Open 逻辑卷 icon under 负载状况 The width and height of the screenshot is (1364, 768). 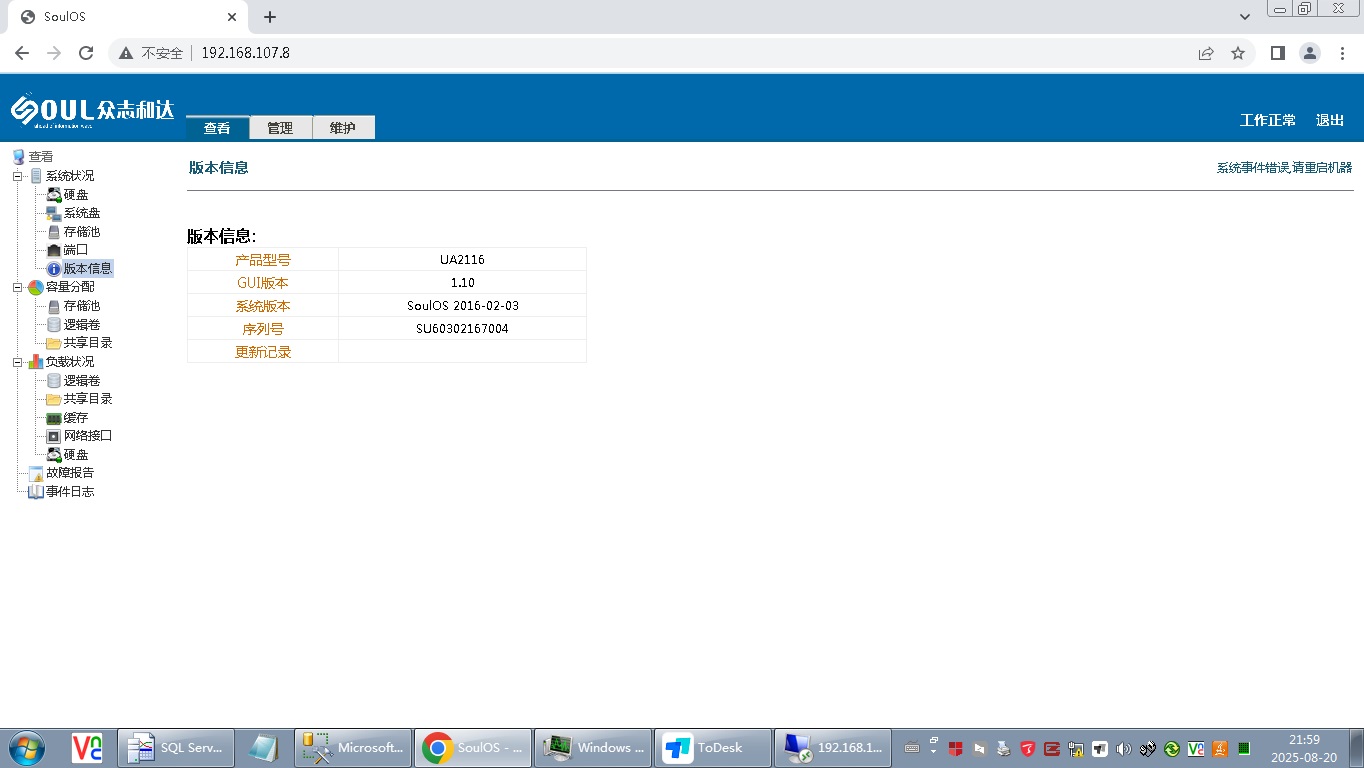[54, 381]
